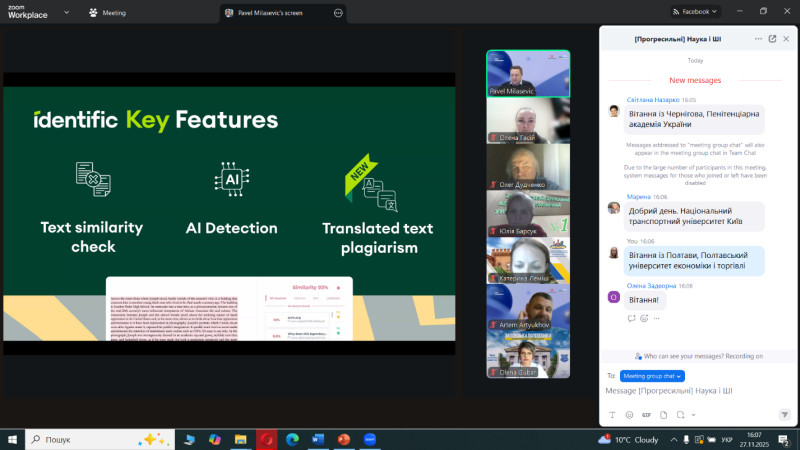This screenshot has width=800, height=450.
Task: Attach a file using the file icon
Action: click(662, 414)
